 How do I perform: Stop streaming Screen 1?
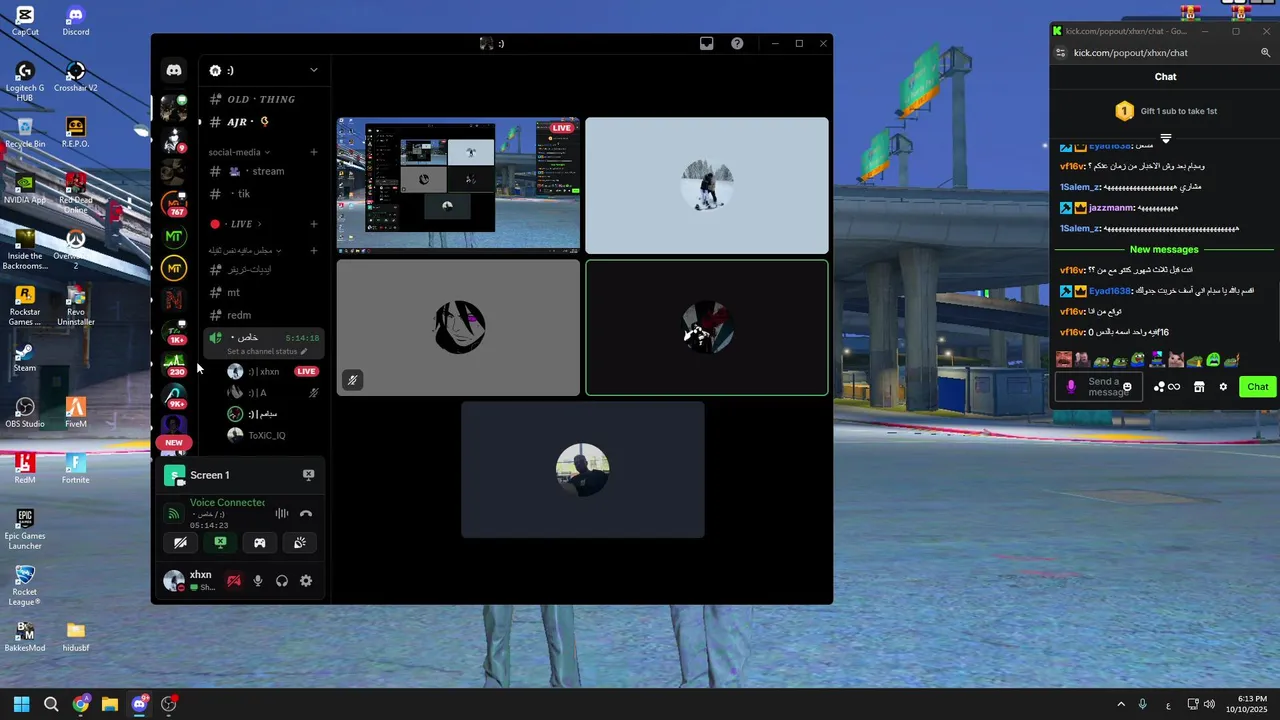308,475
